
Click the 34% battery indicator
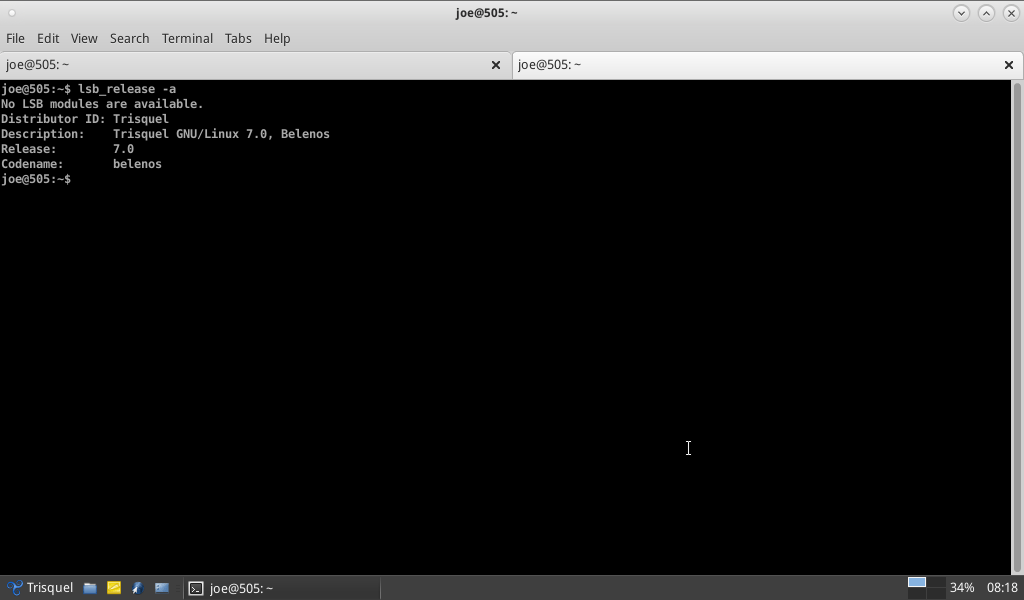click(961, 588)
